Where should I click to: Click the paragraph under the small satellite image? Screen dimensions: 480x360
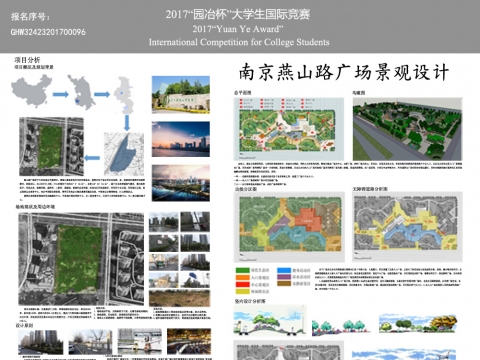[82, 189]
